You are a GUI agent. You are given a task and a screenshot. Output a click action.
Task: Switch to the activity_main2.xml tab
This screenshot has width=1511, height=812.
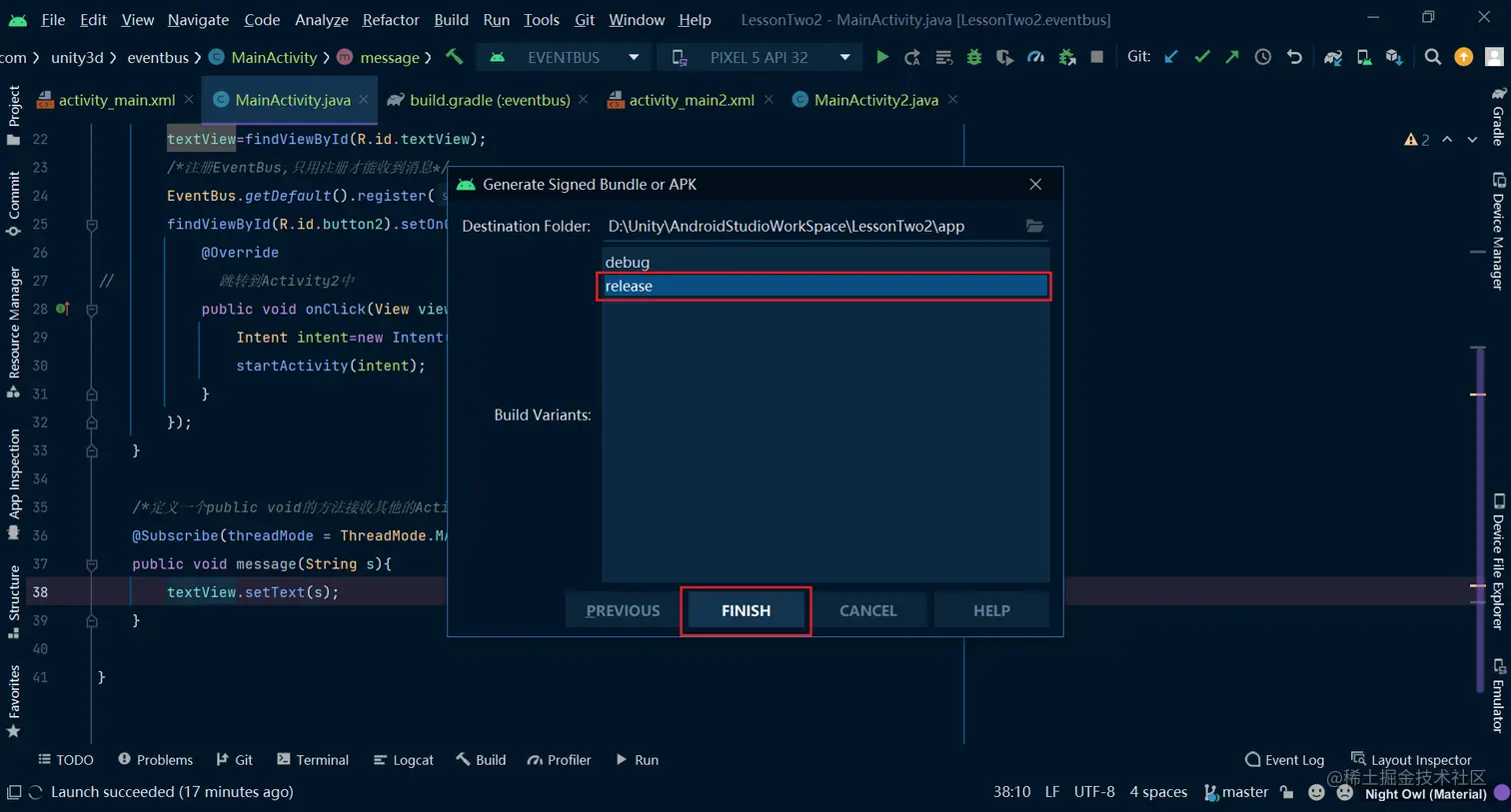691,100
